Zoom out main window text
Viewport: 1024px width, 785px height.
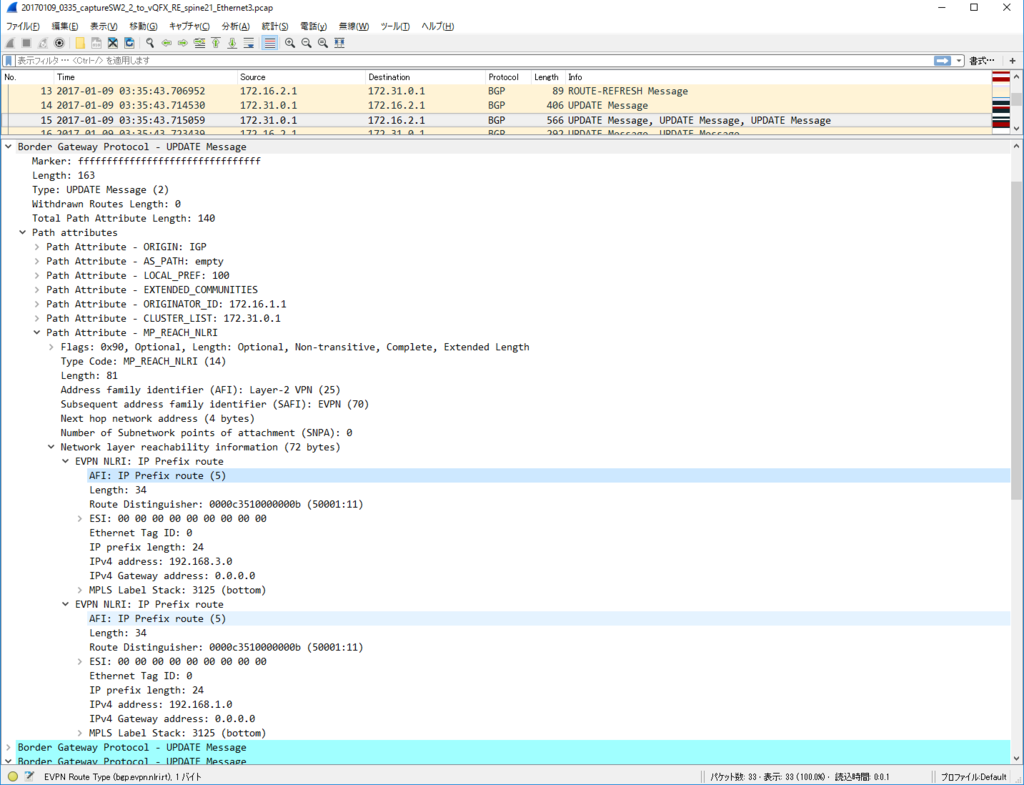pos(306,43)
